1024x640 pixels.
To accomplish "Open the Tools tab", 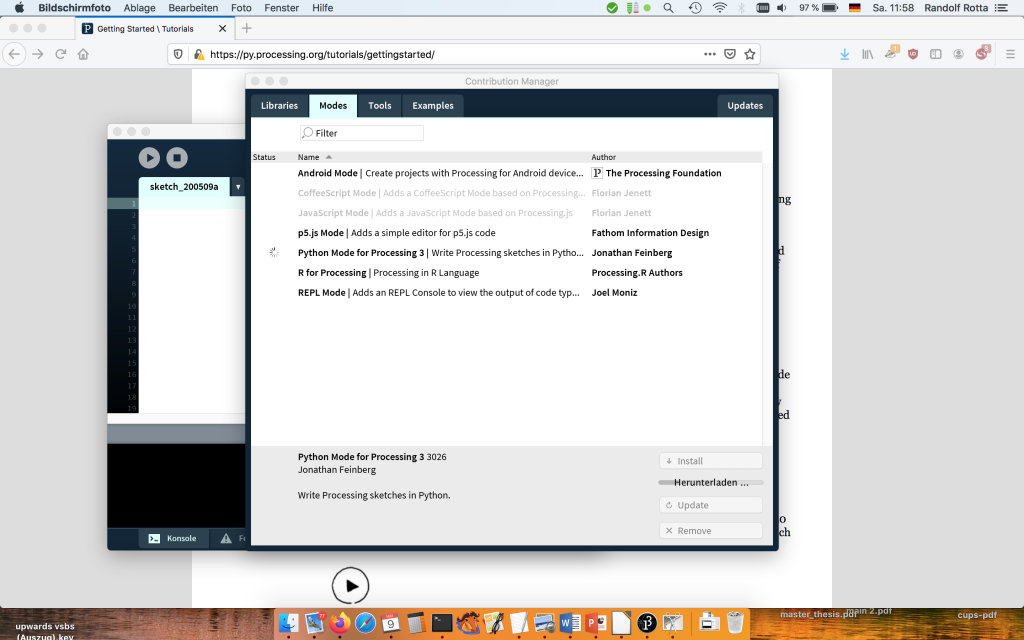I will pos(379,106).
